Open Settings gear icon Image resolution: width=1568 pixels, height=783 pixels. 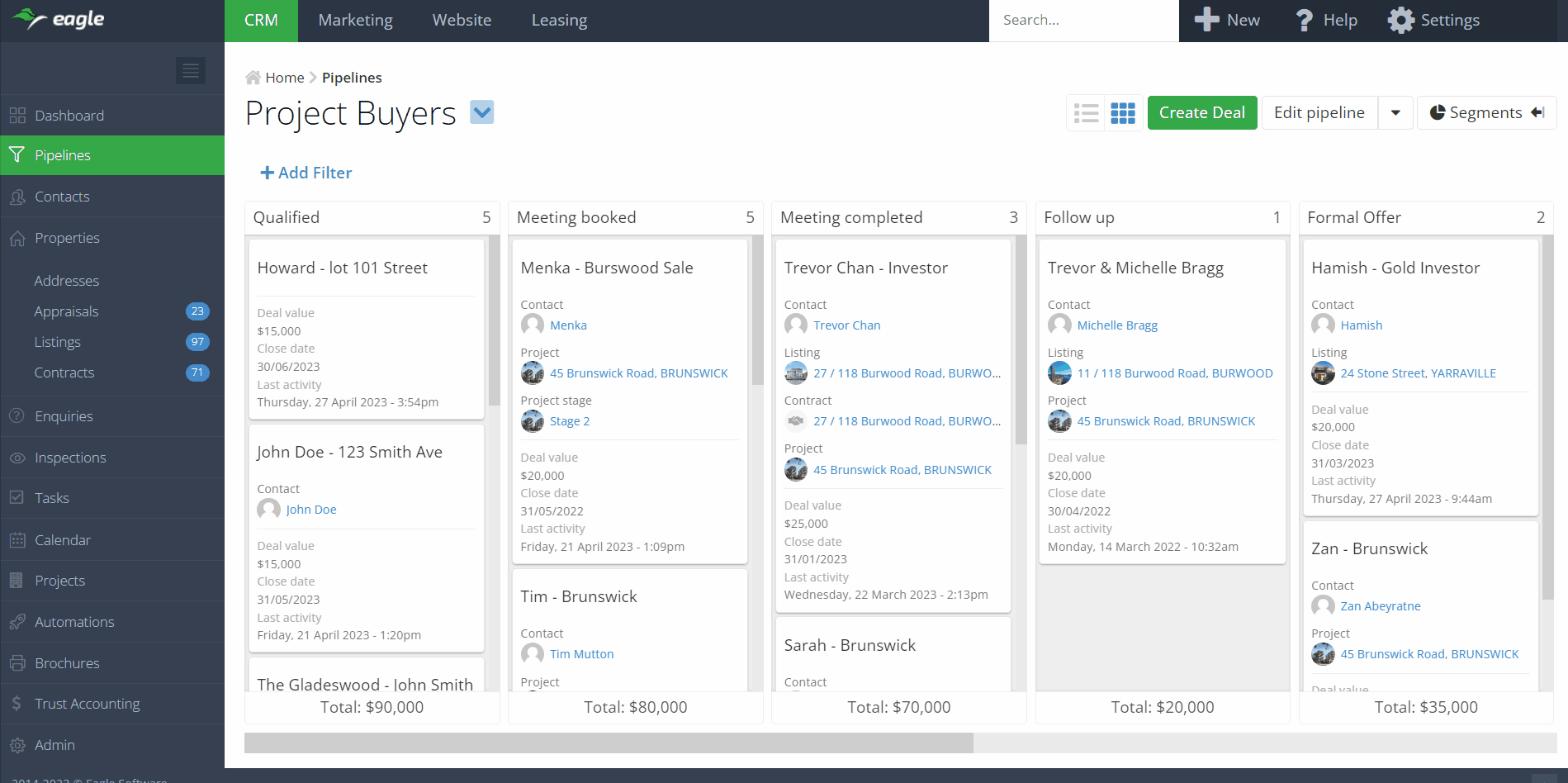pyautogui.click(x=1400, y=21)
